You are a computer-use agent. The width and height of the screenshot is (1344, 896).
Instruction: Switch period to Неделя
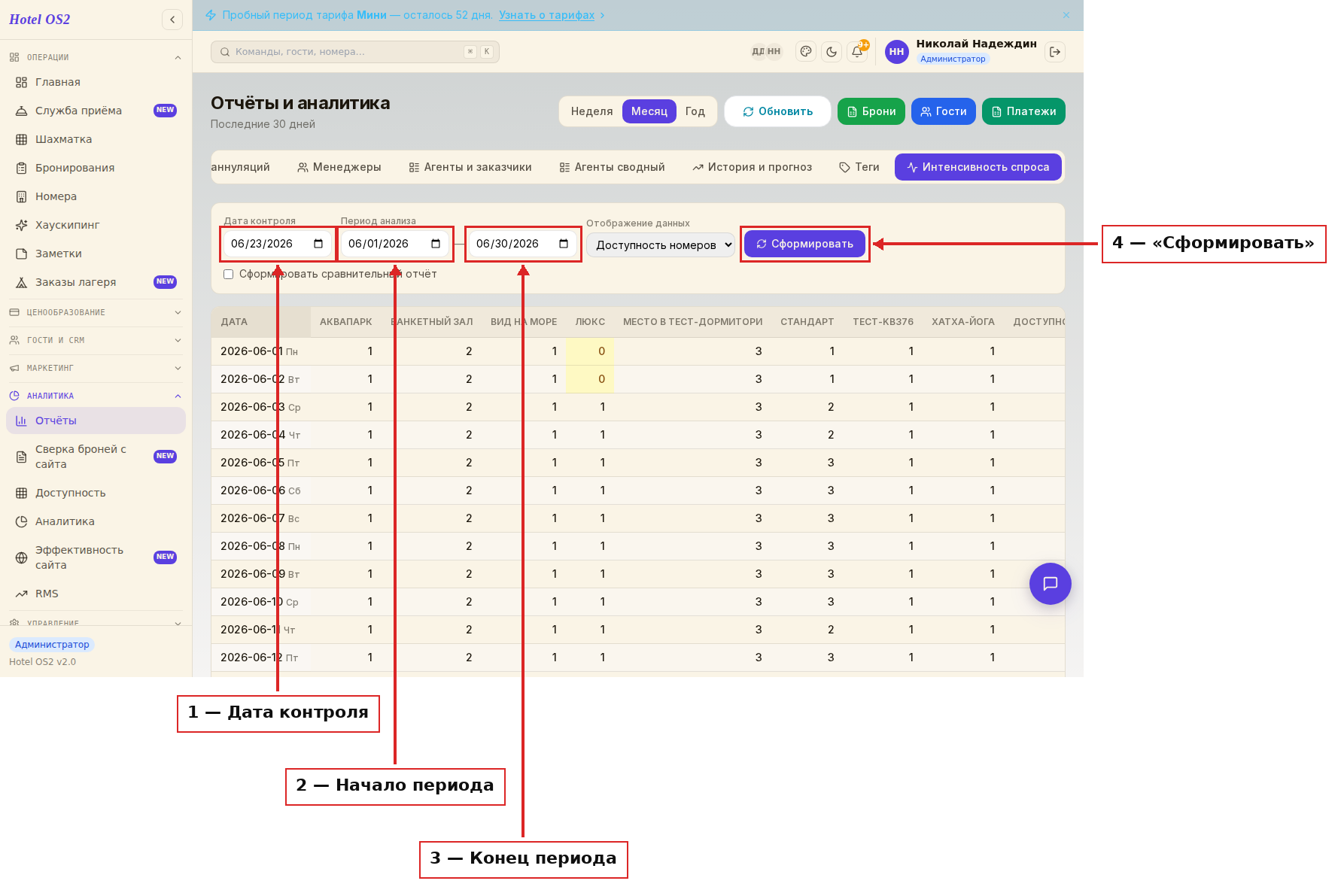(x=591, y=111)
